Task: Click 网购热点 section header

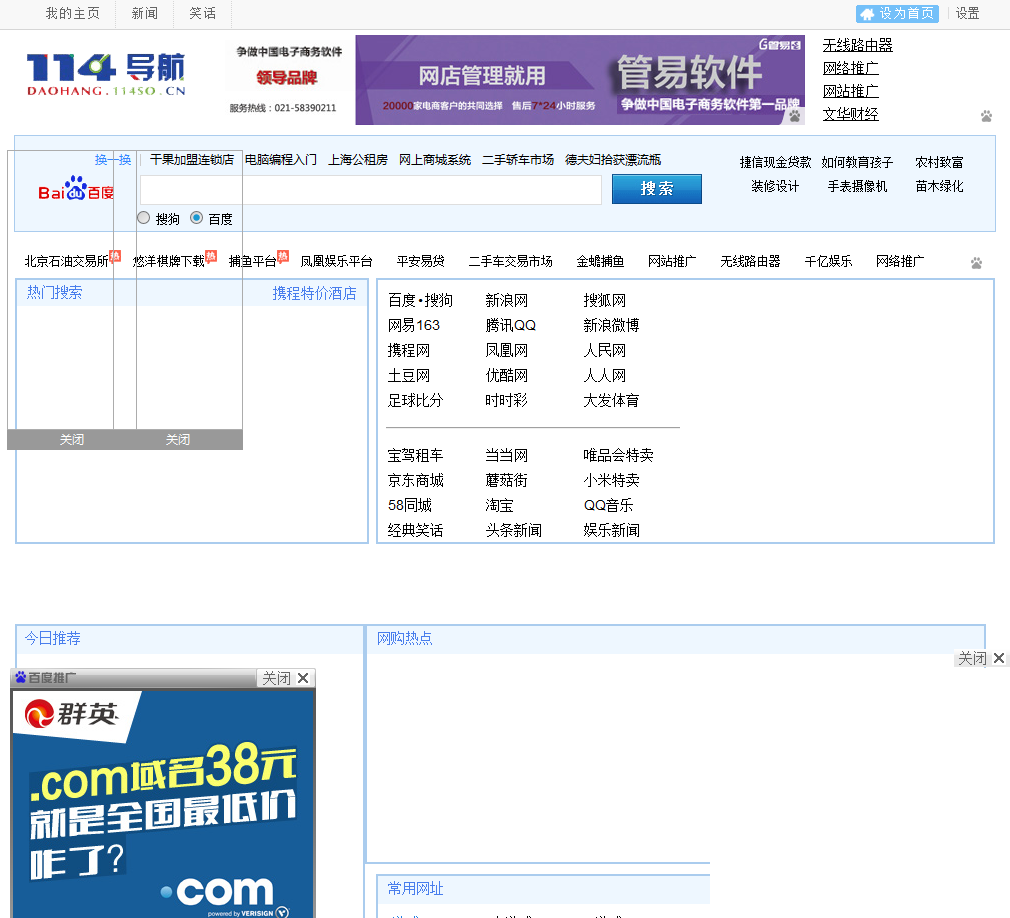Action: click(405, 638)
